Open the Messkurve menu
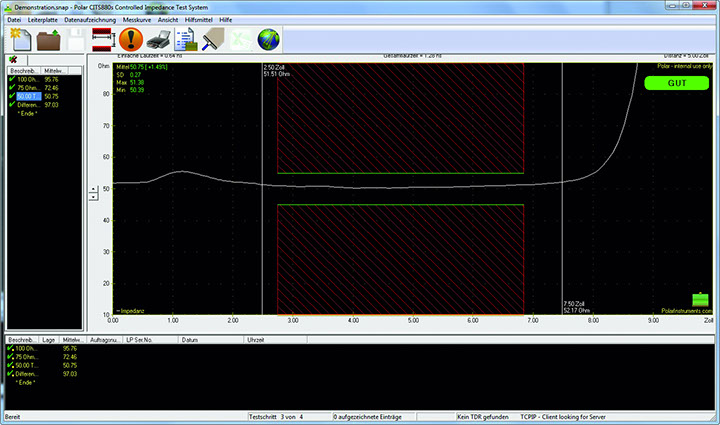720x425 pixels. pos(136,19)
